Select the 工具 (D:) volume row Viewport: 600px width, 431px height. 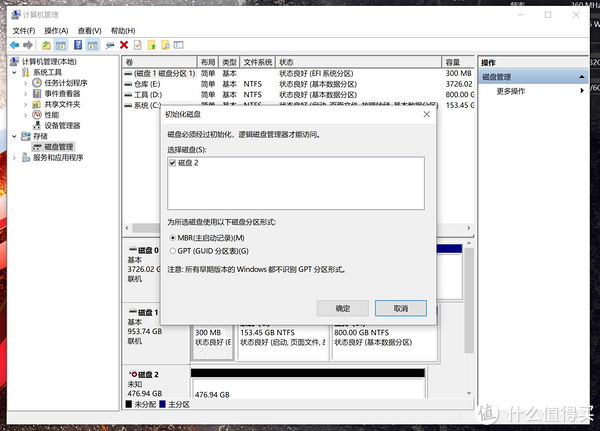pos(298,95)
